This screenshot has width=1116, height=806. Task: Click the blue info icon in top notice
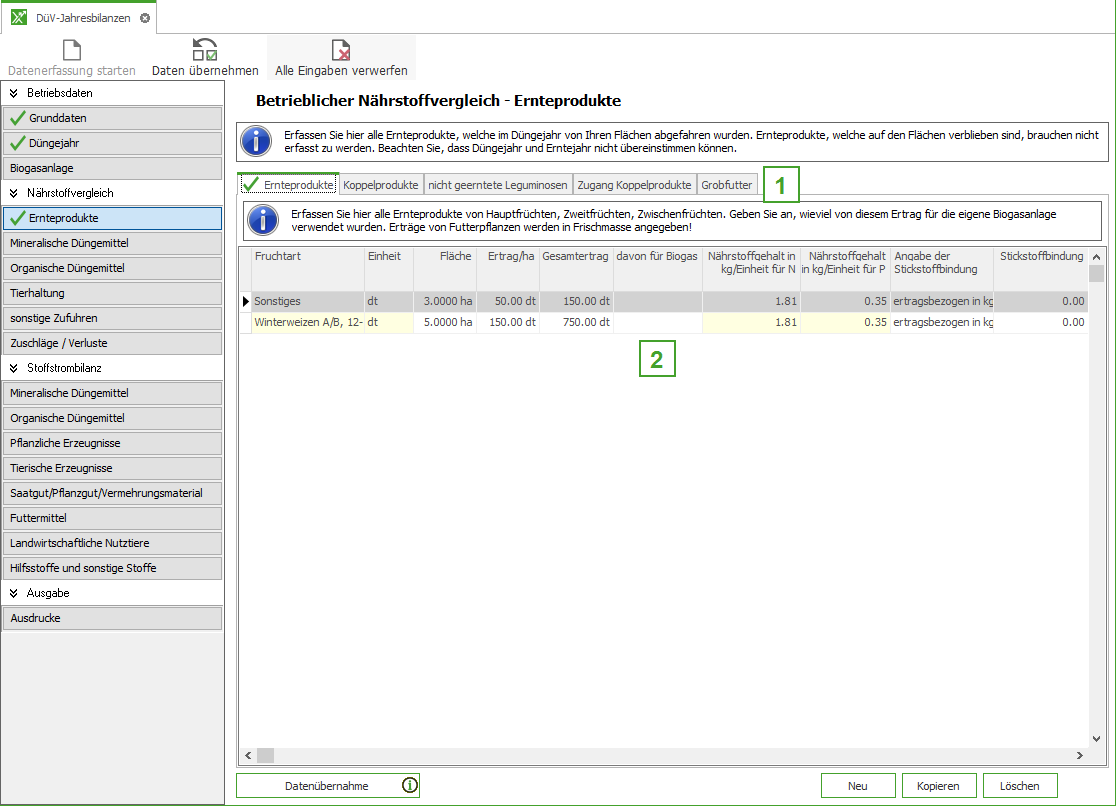pos(257,141)
